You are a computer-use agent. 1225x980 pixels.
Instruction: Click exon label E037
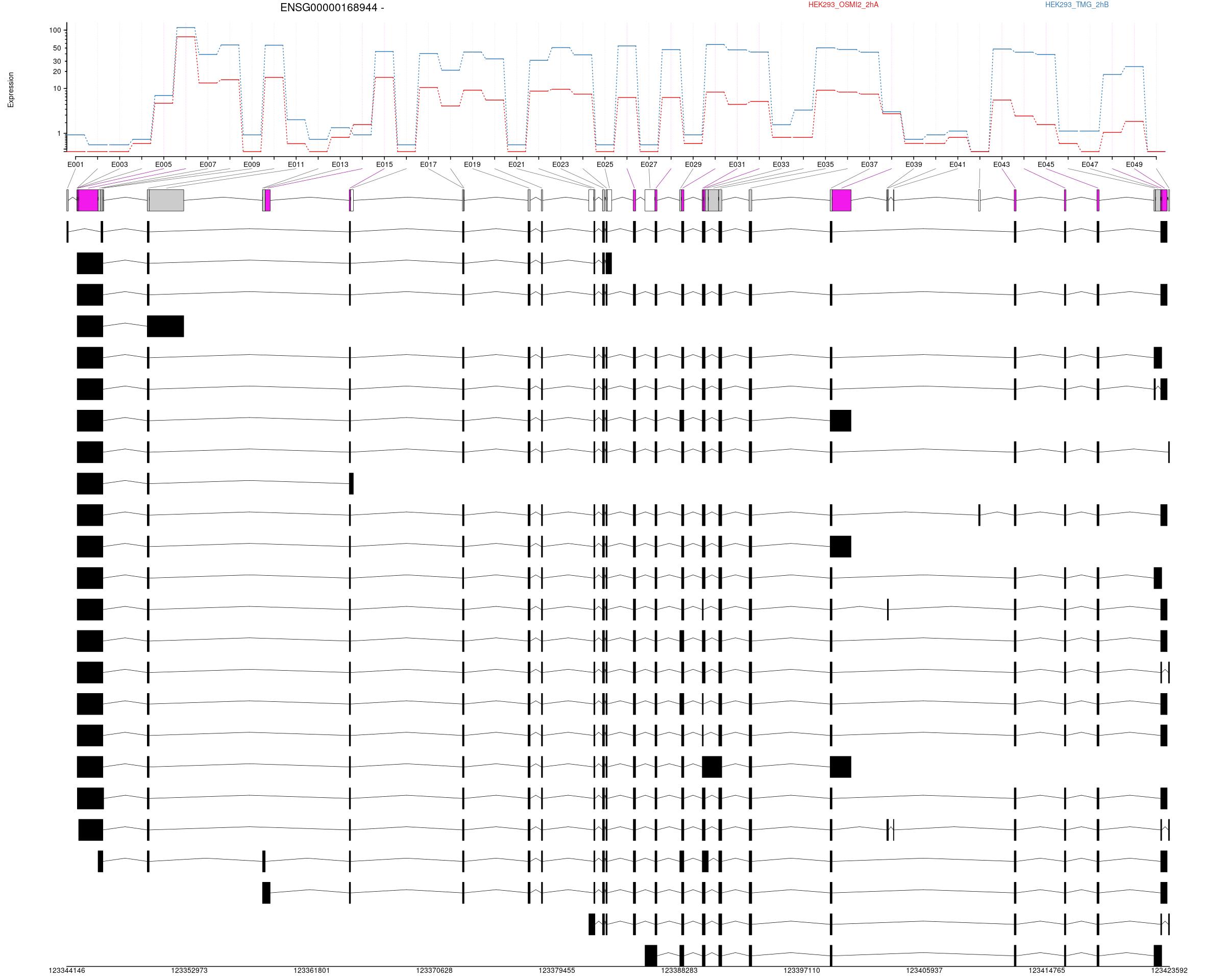pos(869,165)
